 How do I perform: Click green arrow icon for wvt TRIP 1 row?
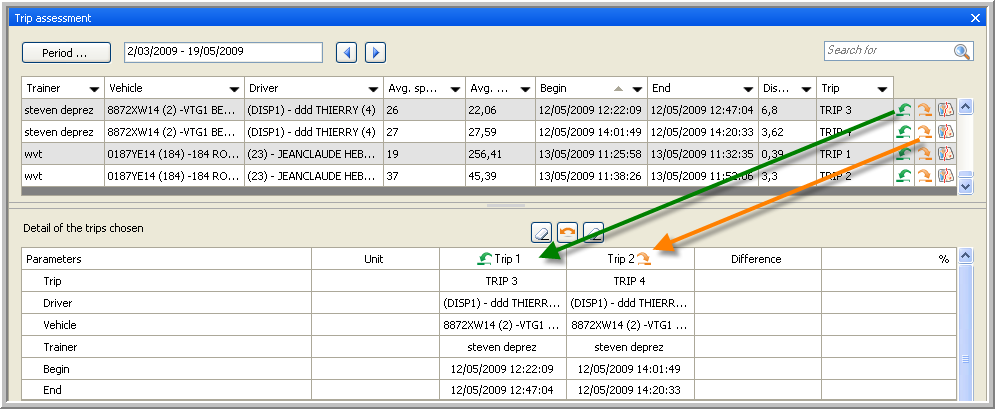coord(903,153)
